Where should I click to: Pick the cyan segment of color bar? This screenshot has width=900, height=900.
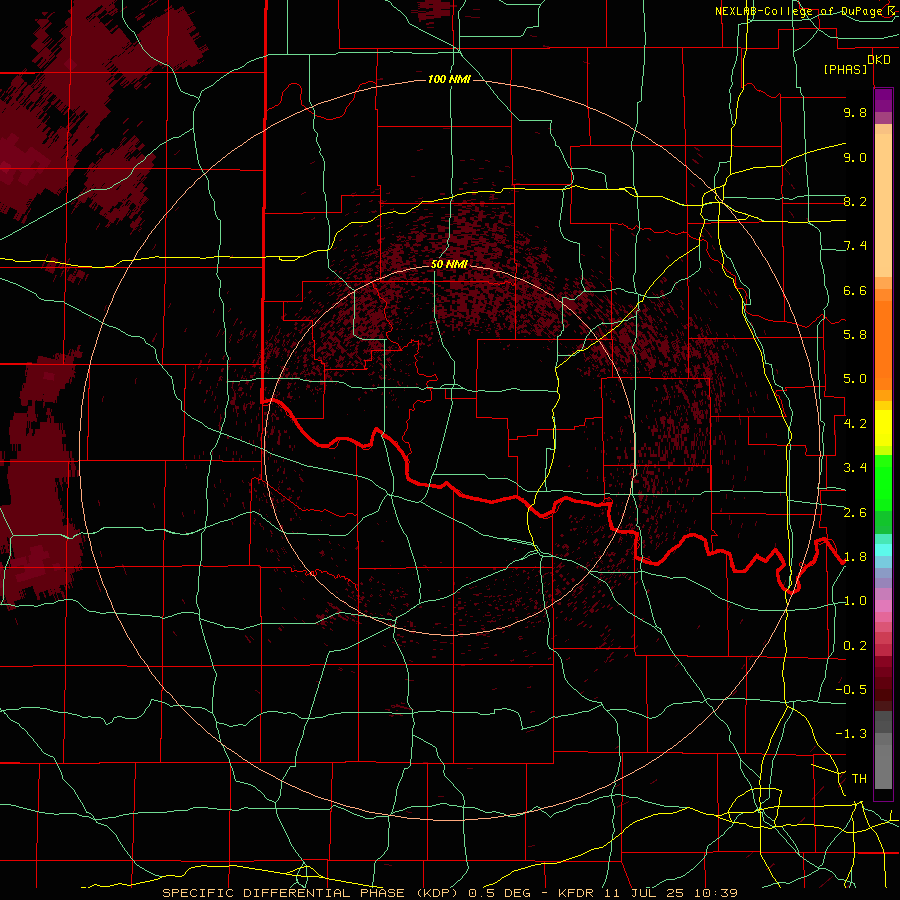point(883,550)
